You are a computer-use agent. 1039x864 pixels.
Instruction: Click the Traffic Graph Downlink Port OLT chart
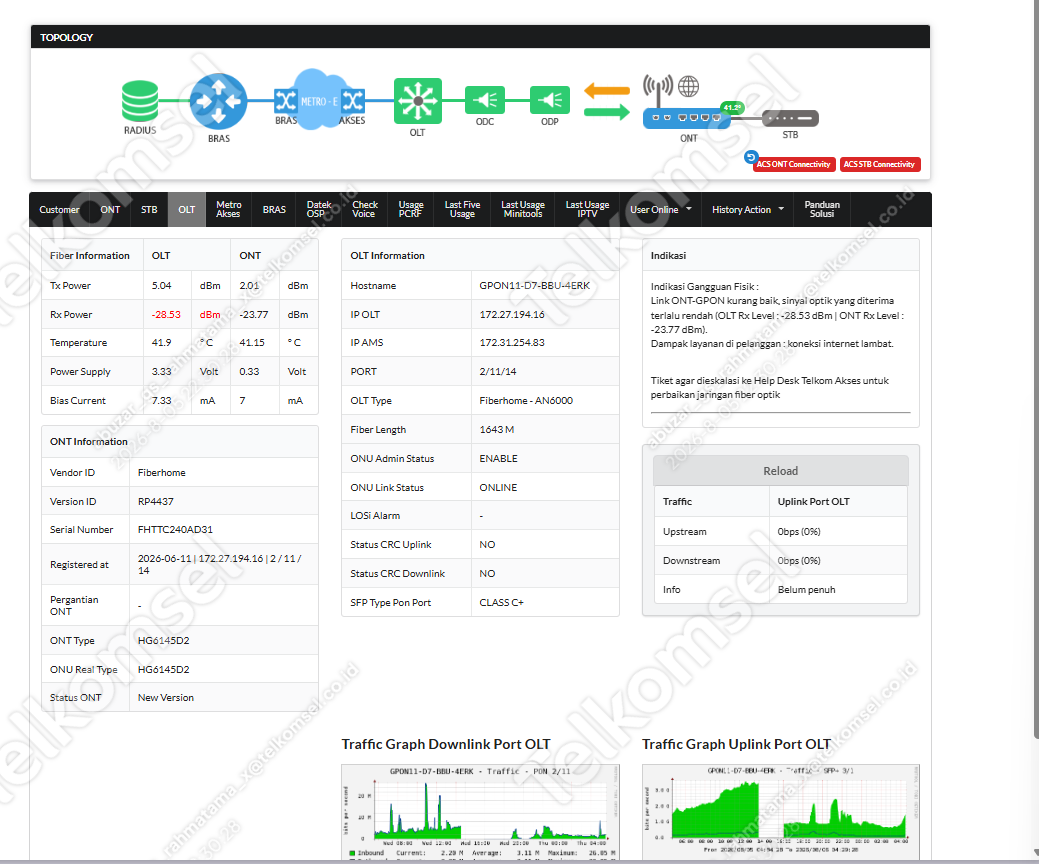481,812
